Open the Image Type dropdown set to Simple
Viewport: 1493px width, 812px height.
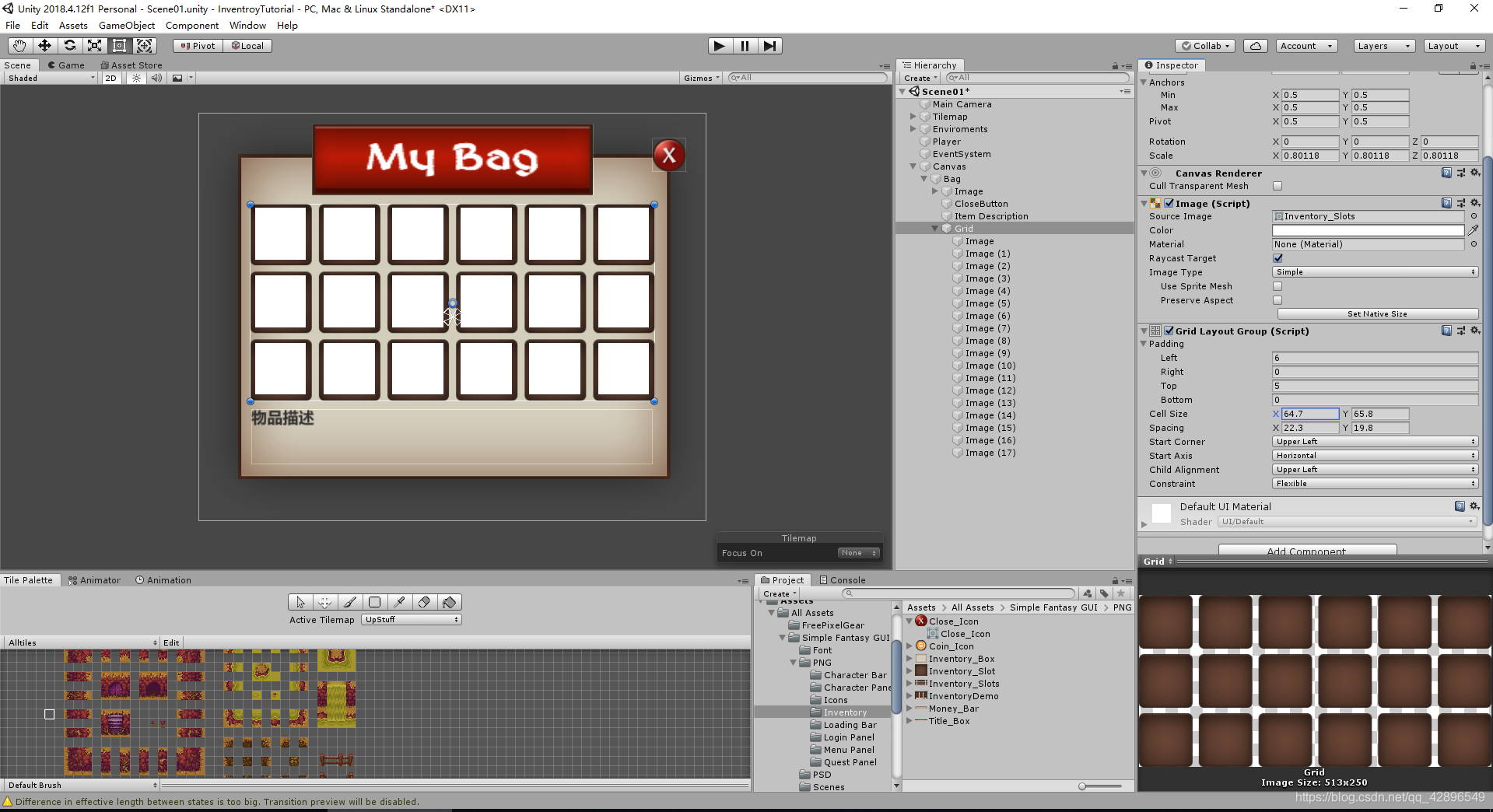[x=1374, y=271]
